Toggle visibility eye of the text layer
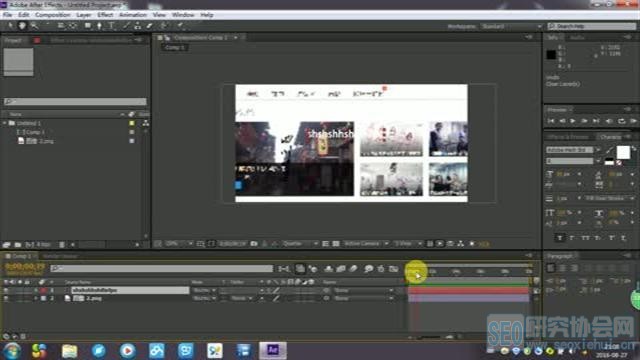Viewport: 640px width, 360px height. [x=6, y=290]
